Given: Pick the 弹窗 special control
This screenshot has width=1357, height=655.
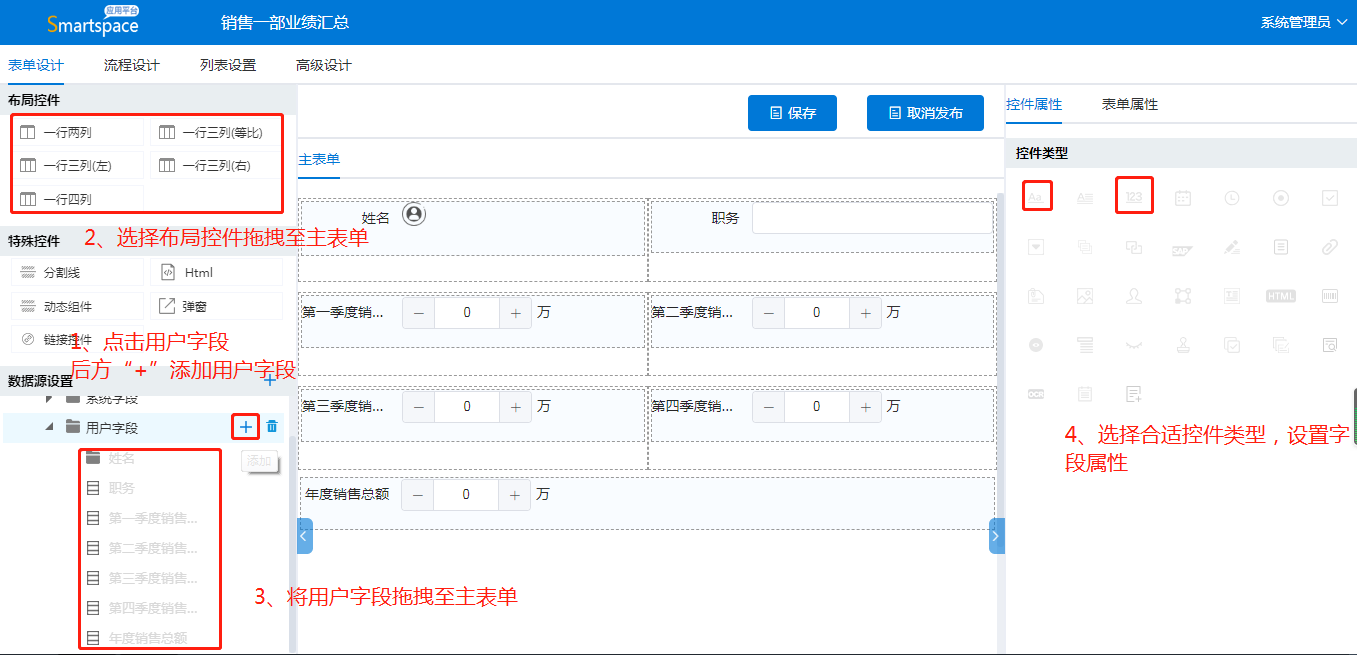Looking at the screenshot, I should pos(217,306).
